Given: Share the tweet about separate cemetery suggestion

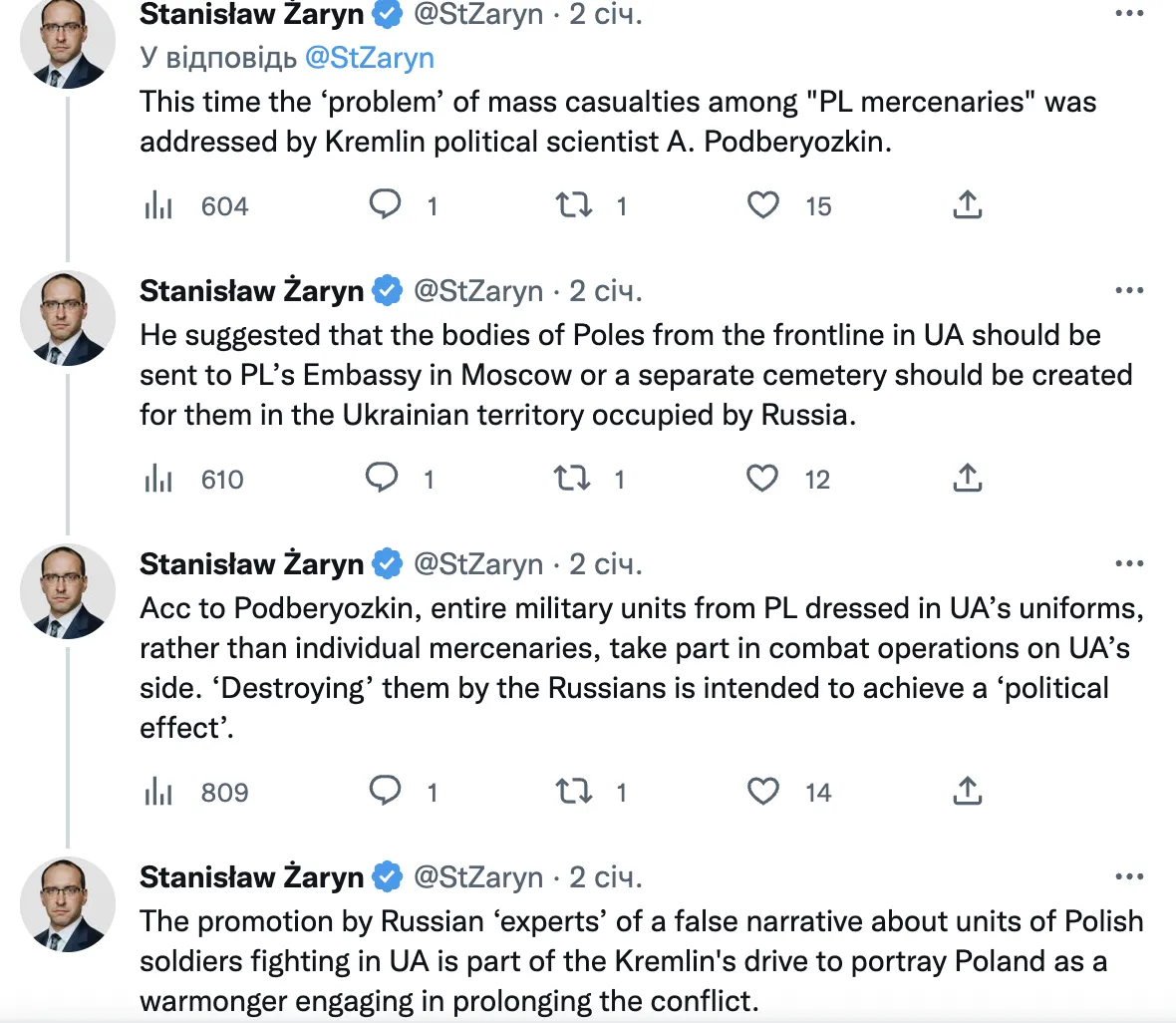Looking at the screenshot, I should (x=967, y=480).
